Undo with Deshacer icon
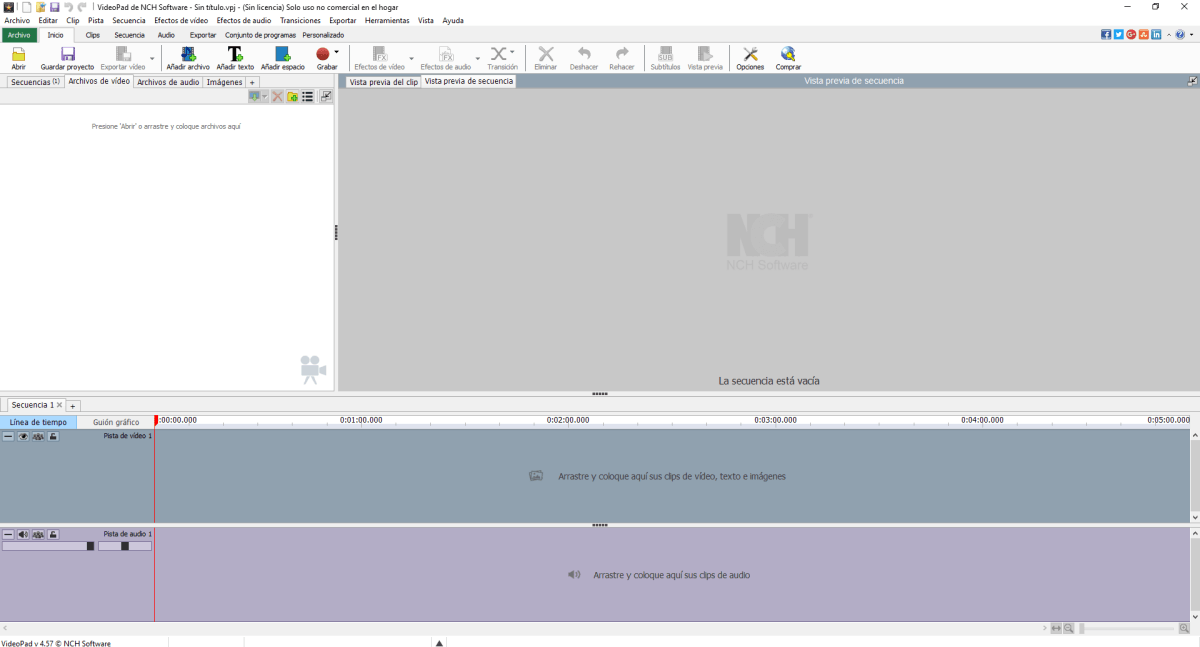This screenshot has height=647, width=1200. coord(584,54)
